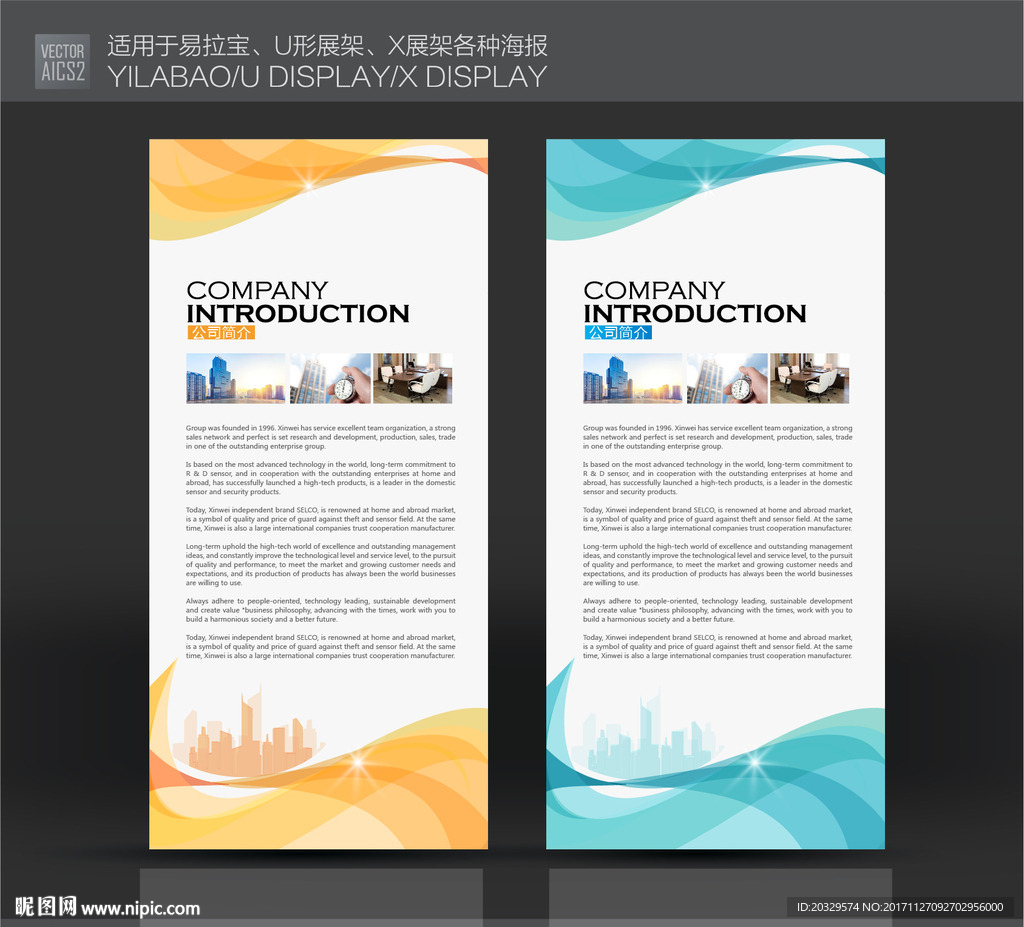Open the stopwatch photo on orange banner
This screenshot has height=927, width=1024.
330,378
